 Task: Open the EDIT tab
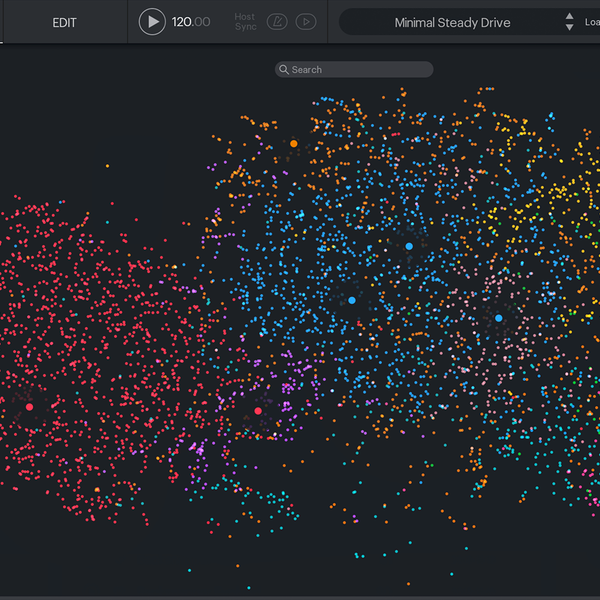64,22
